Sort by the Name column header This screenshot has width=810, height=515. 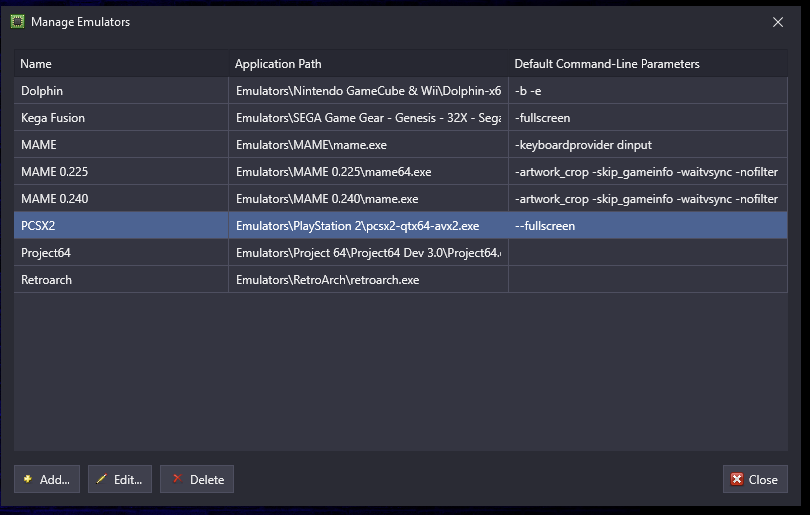[121, 64]
